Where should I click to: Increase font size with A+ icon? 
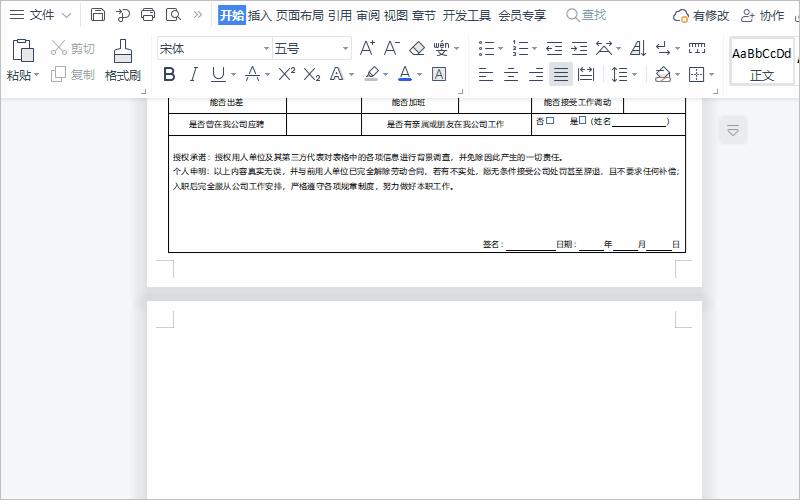[367, 48]
